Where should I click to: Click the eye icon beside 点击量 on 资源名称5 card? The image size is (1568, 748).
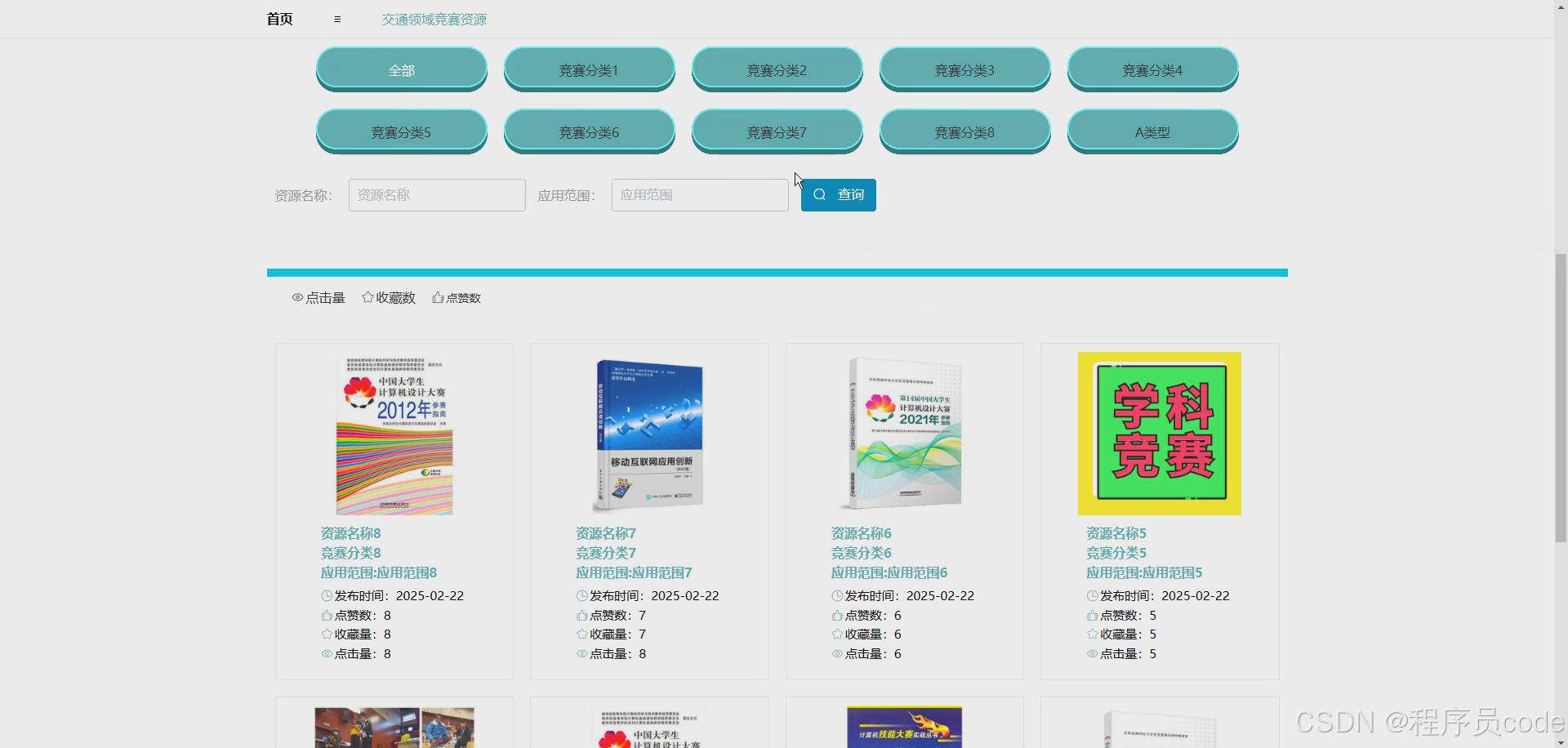click(x=1092, y=653)
